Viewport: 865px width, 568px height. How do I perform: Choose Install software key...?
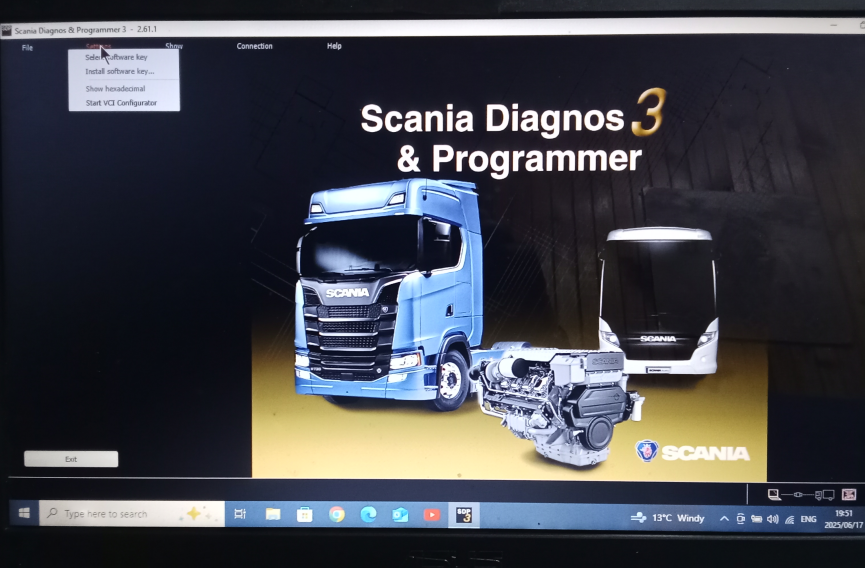pos(124,71)
